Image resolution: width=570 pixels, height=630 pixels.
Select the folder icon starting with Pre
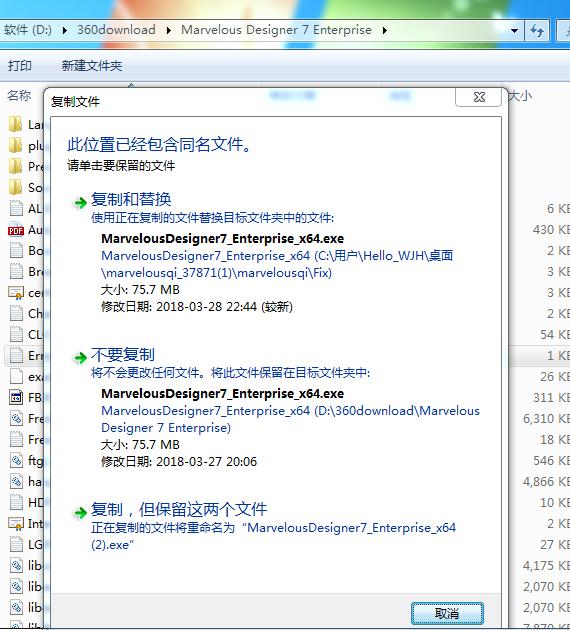click(x=16, y=166)
